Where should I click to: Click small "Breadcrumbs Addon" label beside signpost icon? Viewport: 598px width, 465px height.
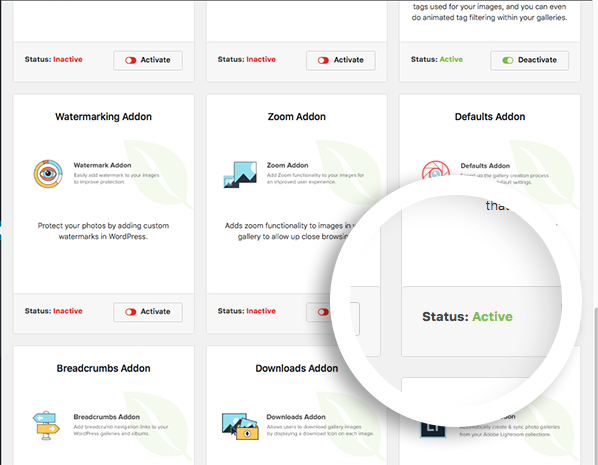click(x=106, y=417)
